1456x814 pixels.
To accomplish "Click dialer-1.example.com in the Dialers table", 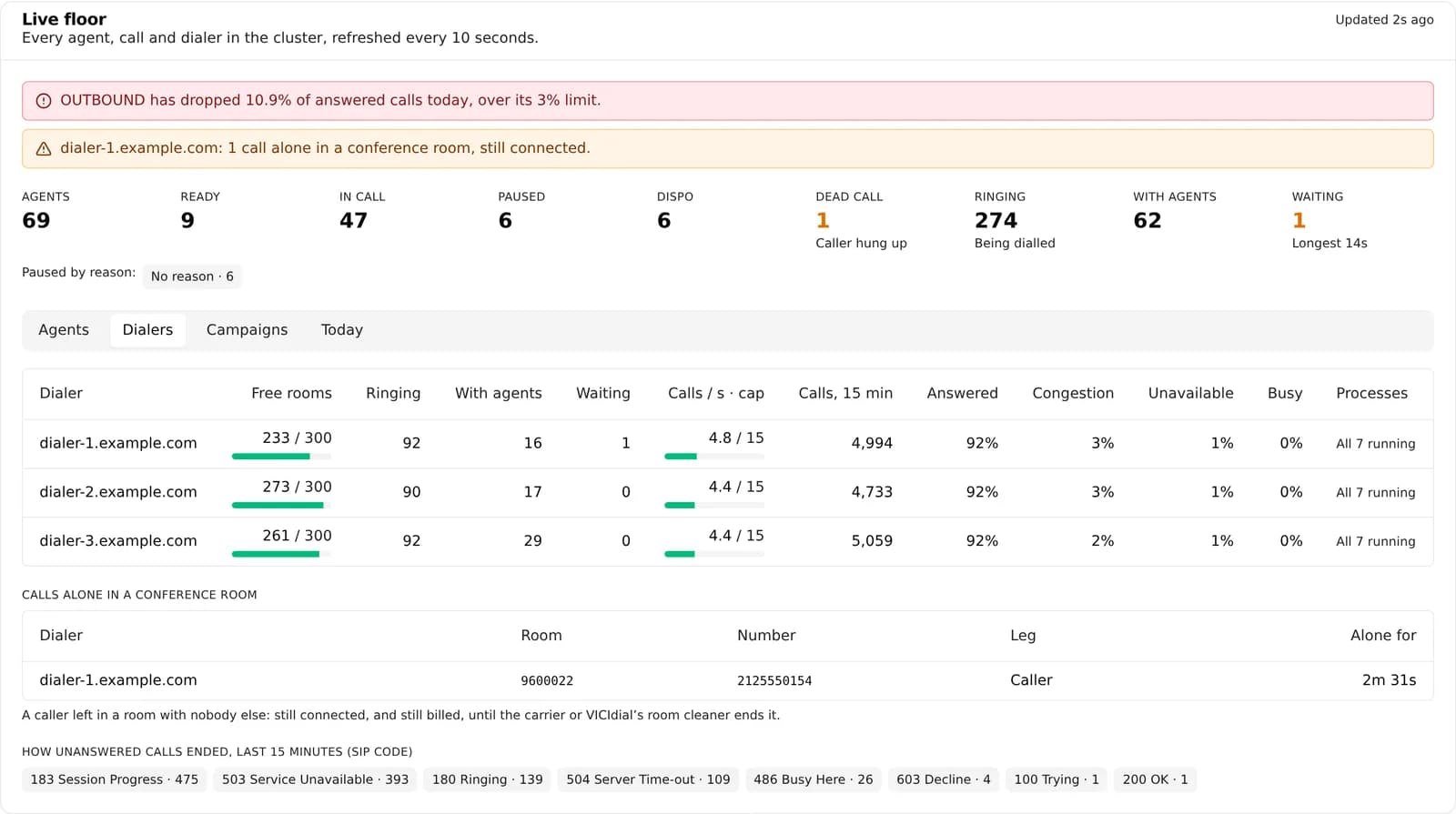I will pos(118,444).
